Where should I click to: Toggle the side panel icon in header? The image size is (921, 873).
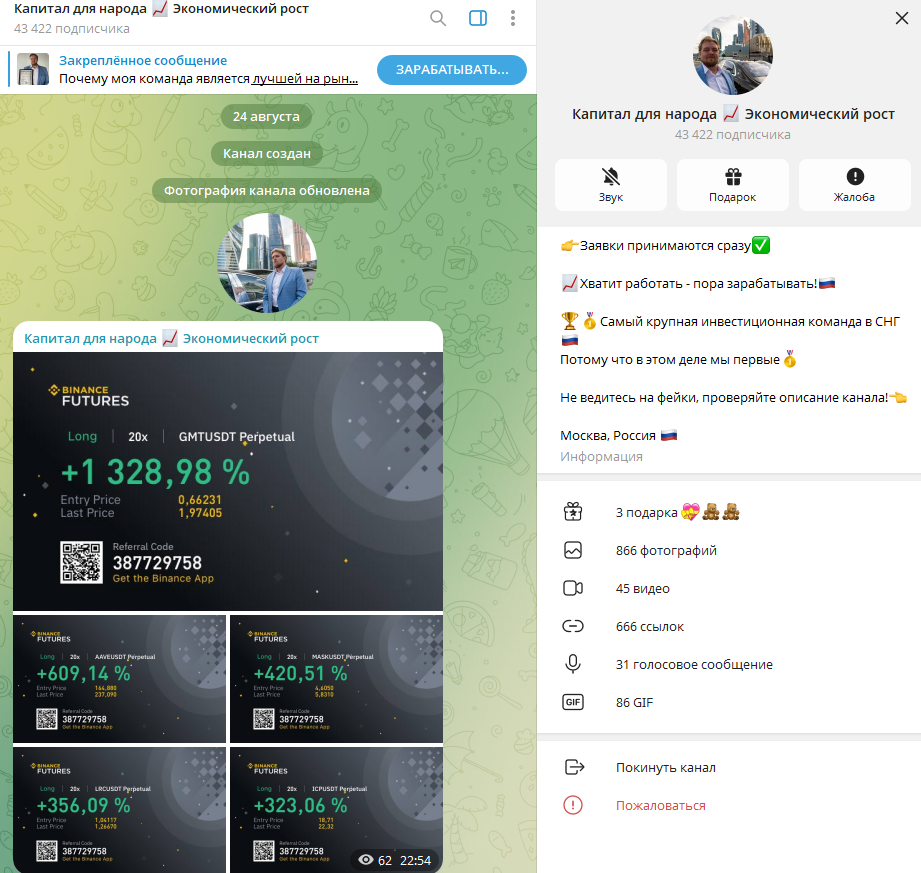(x=478, y=18)
